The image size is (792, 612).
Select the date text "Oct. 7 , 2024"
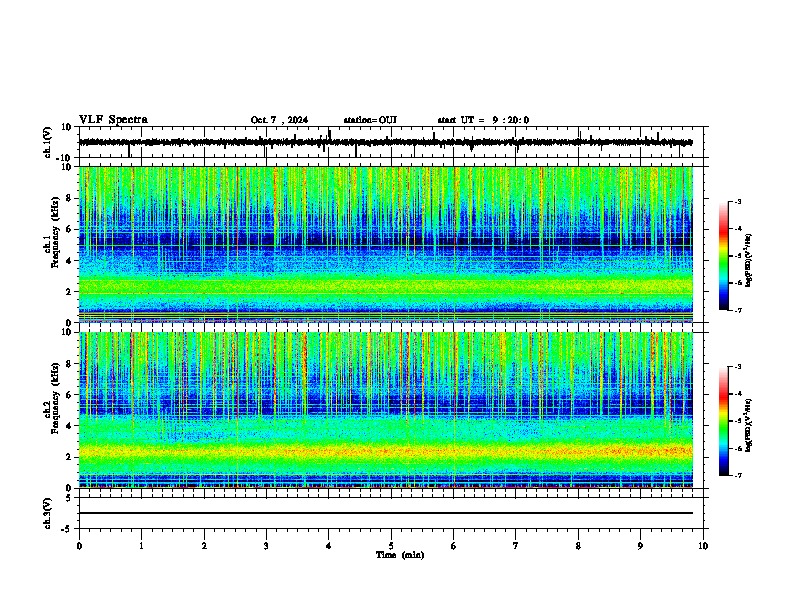[x=279, y=120]
